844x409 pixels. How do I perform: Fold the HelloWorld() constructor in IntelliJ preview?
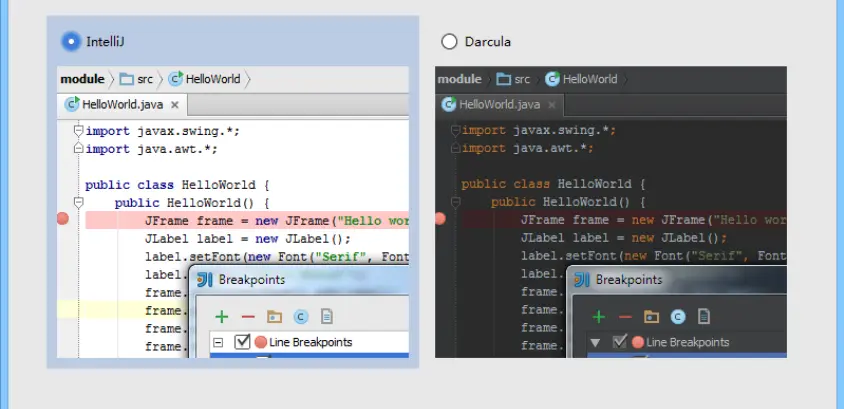[79, 202]
